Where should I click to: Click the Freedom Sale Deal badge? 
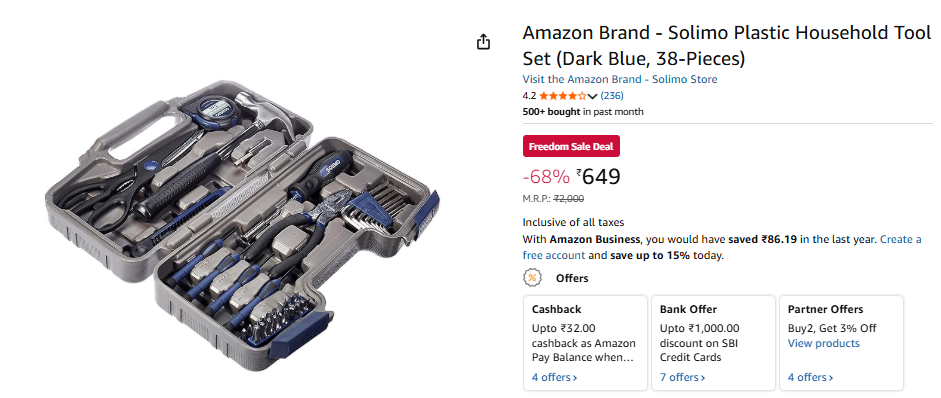click(571, 146)
